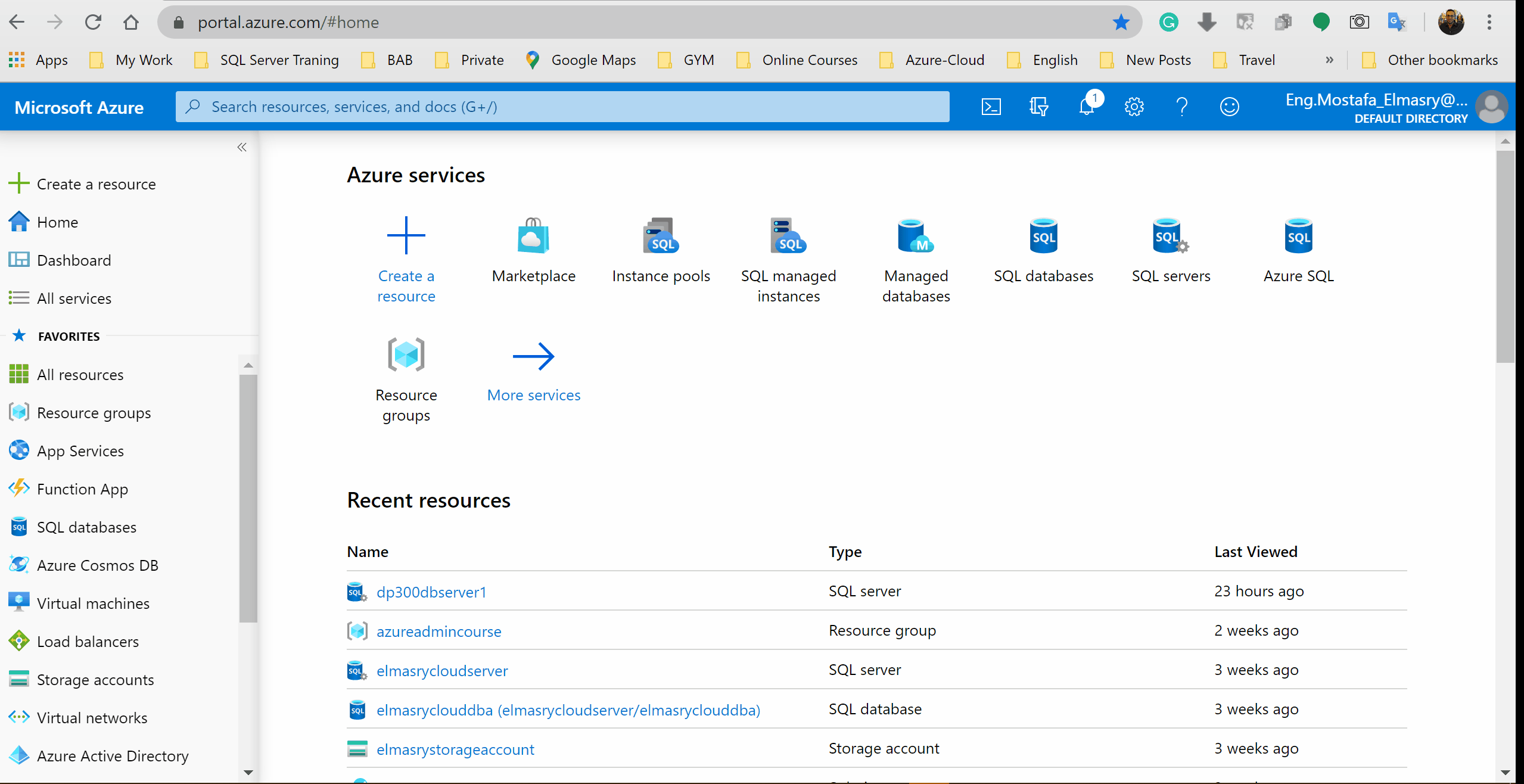This screenshot has width=1524, height=784.
Task: Open Directory and subscription filter icon
Action: [x=1038, y=107]
